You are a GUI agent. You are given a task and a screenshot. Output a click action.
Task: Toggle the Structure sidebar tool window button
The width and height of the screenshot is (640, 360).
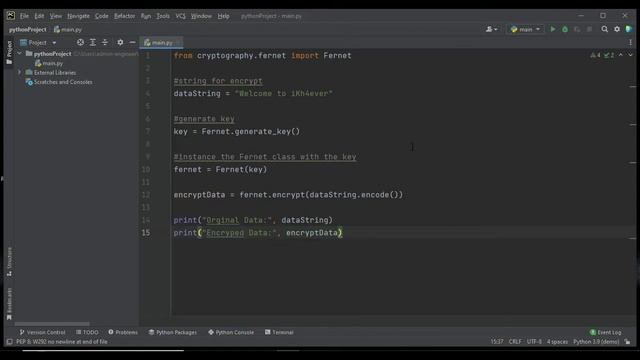point(9,262)
